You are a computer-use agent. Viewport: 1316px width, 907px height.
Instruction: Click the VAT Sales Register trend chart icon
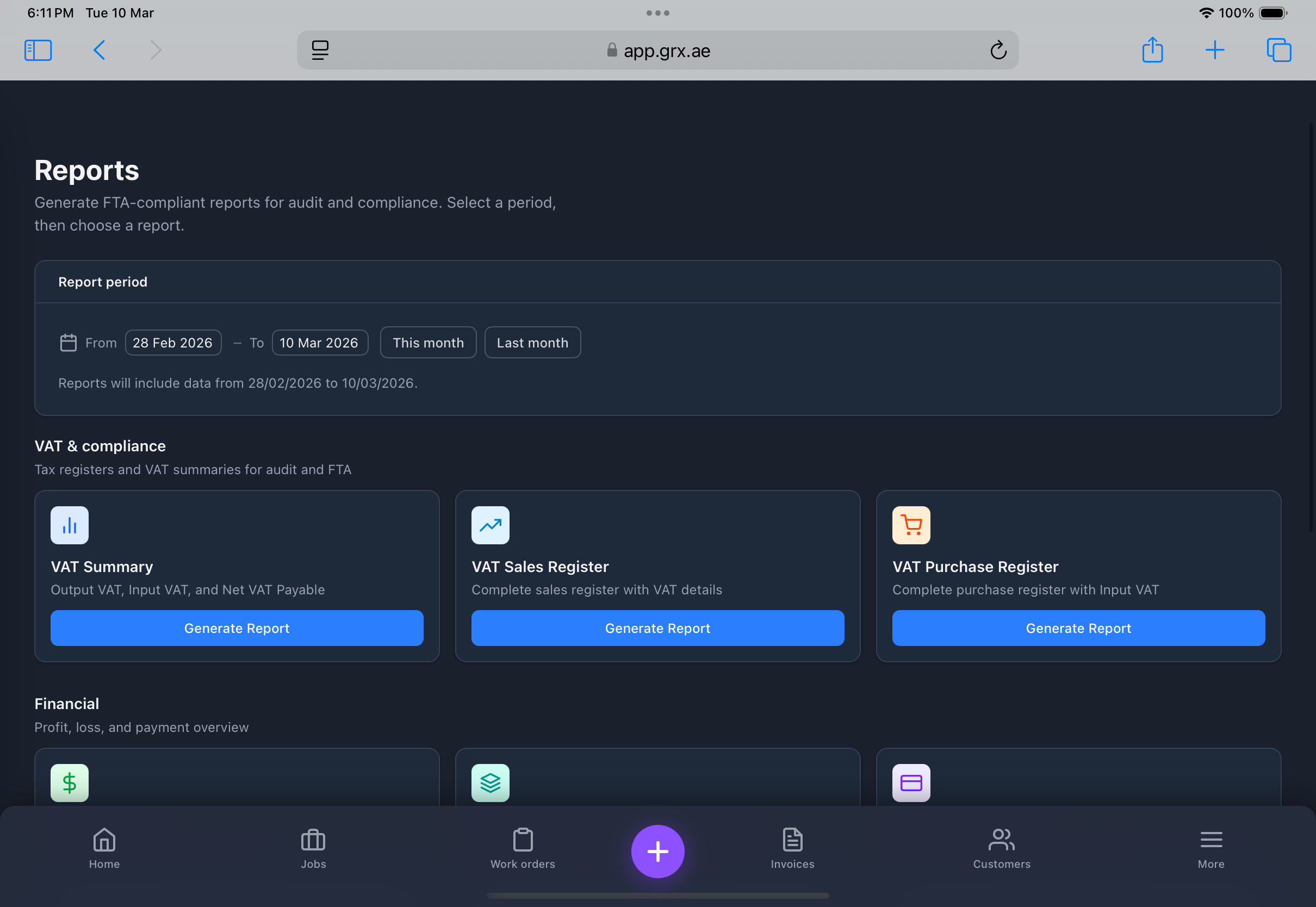click(490, 525)
